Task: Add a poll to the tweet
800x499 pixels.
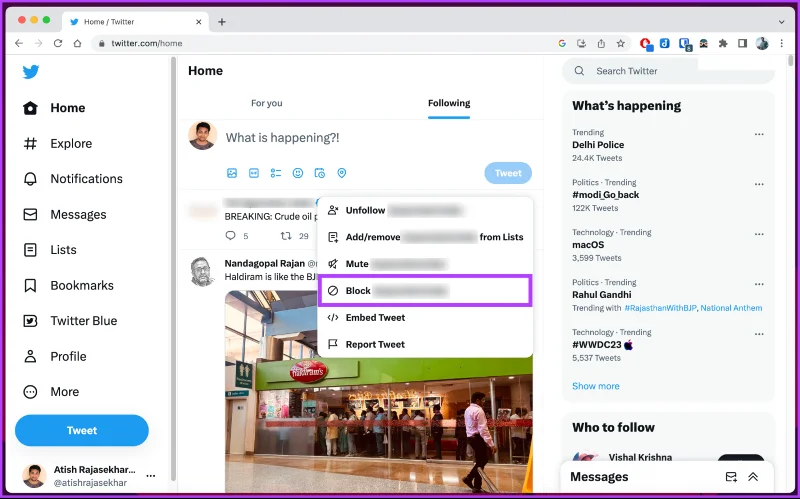Action: click(276, 173)
